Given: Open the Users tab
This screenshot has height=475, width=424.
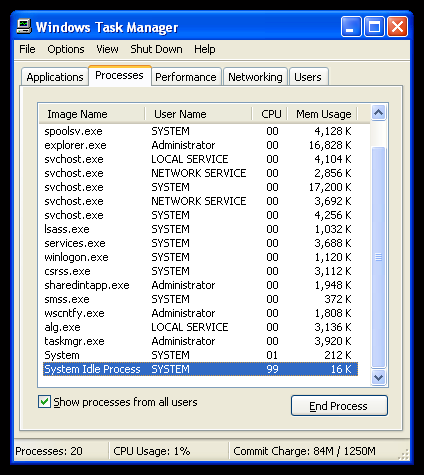Looking at the screenshot, I should [x=308, y=77].
